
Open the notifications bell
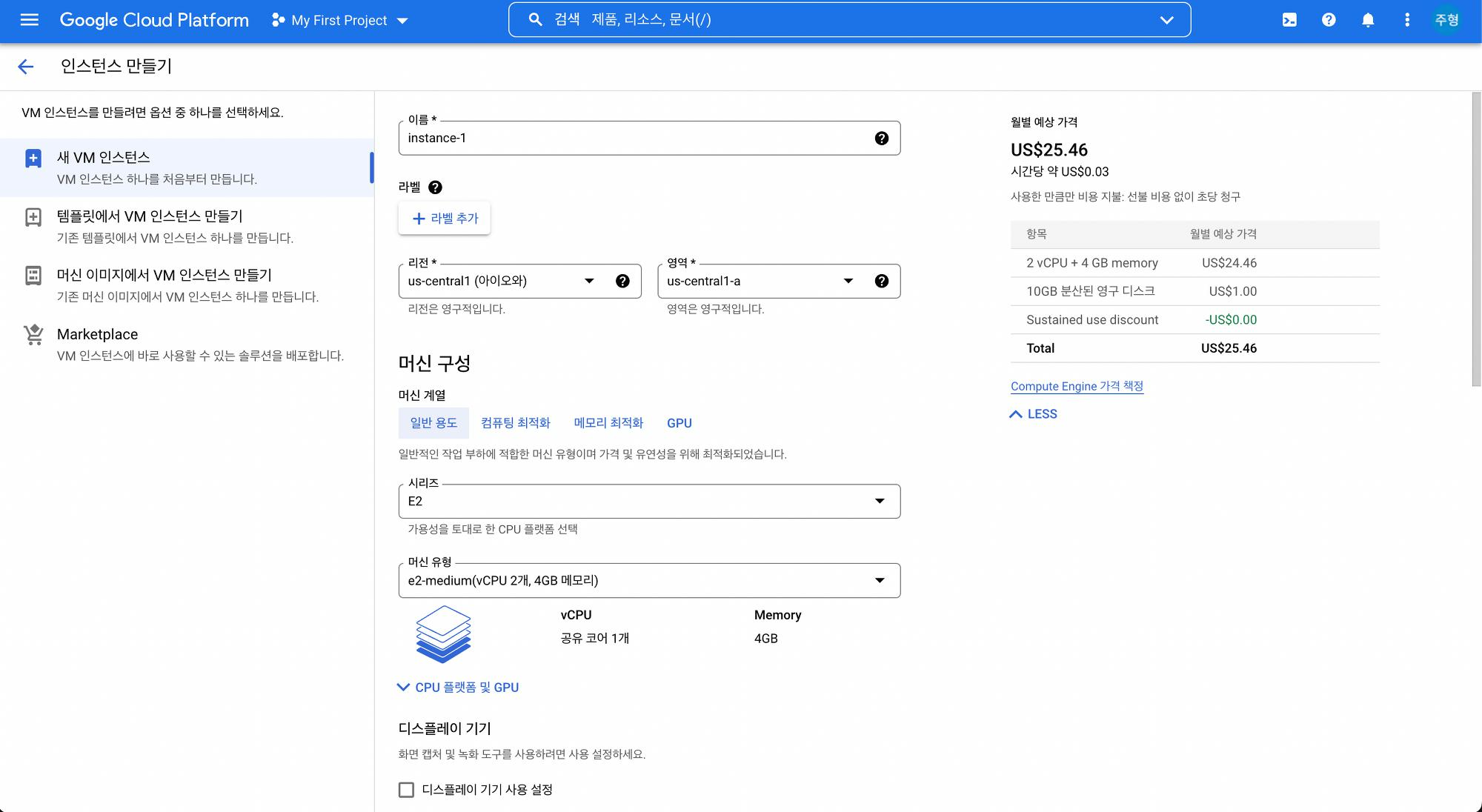coord(1368,20)
